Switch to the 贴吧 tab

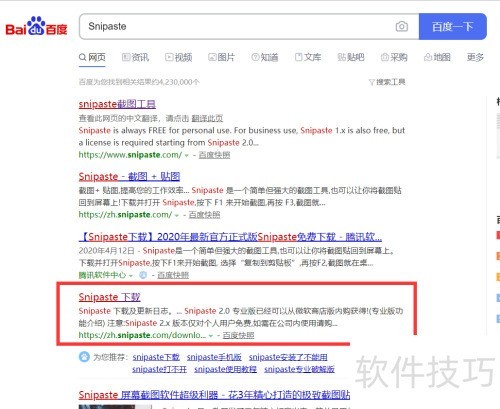351,57
